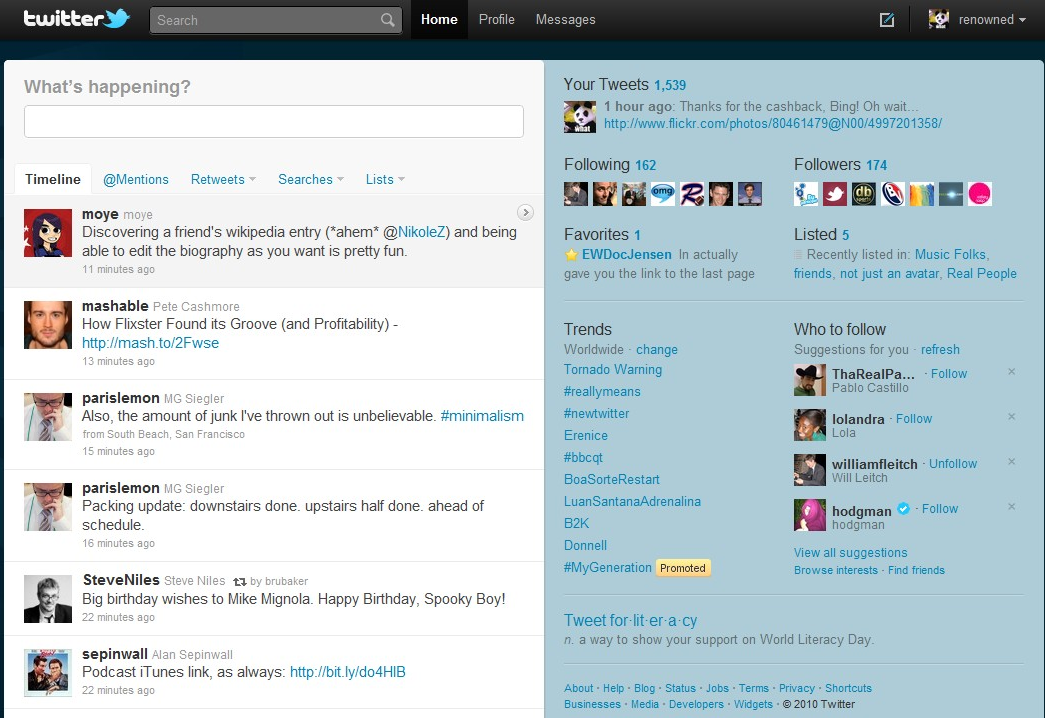The image size is (1045, 718).
Task: Expand the Lists dropdown tab
Action: pyautogui.click(x=385, y=179)
